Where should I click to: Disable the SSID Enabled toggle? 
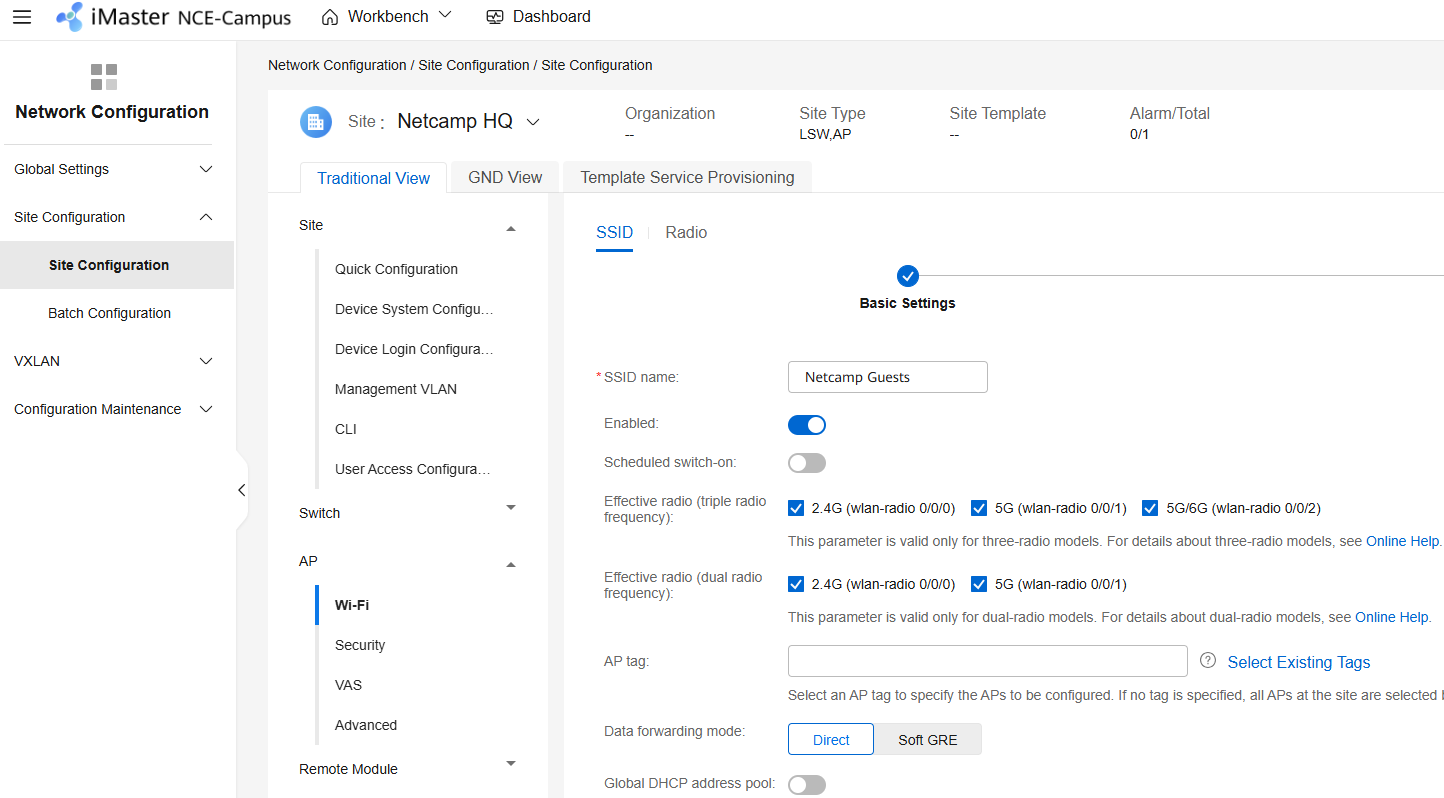pyautogui.click(x=807, y=425)
